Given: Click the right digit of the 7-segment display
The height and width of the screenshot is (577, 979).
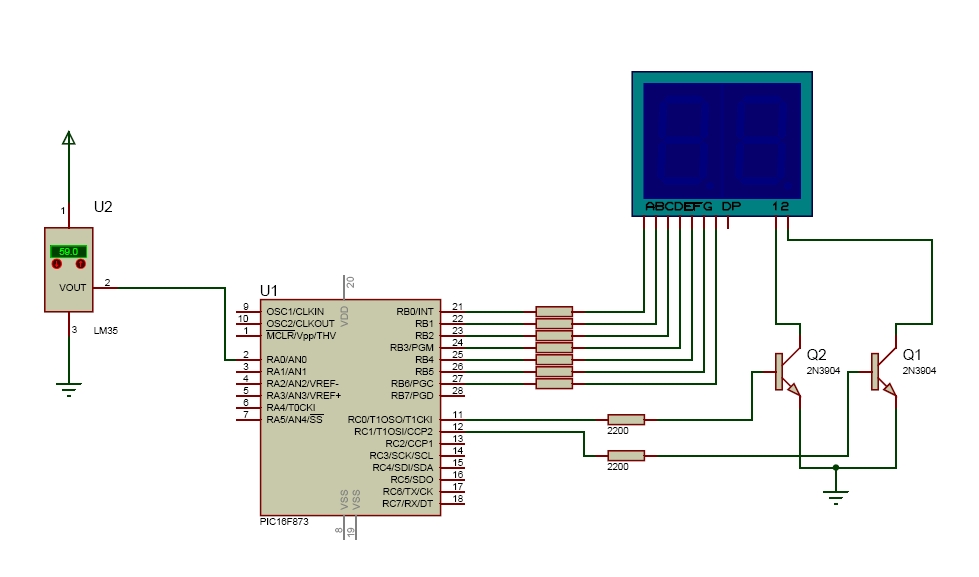Looking at the screenshot, I should point(762,141).
